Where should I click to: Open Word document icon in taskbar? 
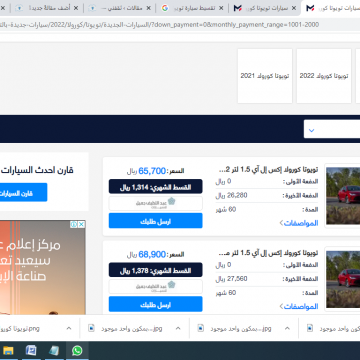(x=31, y=351)
